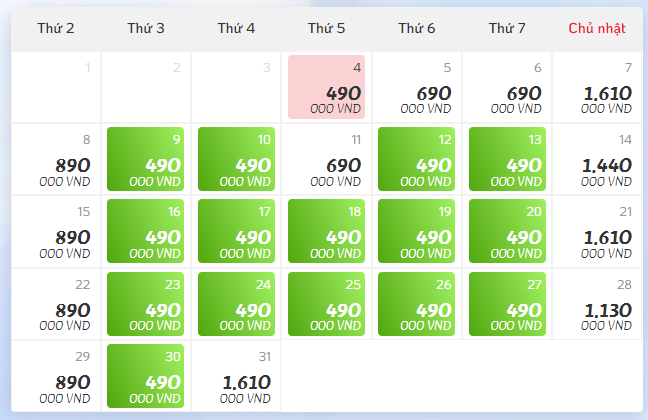Click the date 15 fare cell
The height and width of the screenshot is (420, 648).
tap(56, 231)
